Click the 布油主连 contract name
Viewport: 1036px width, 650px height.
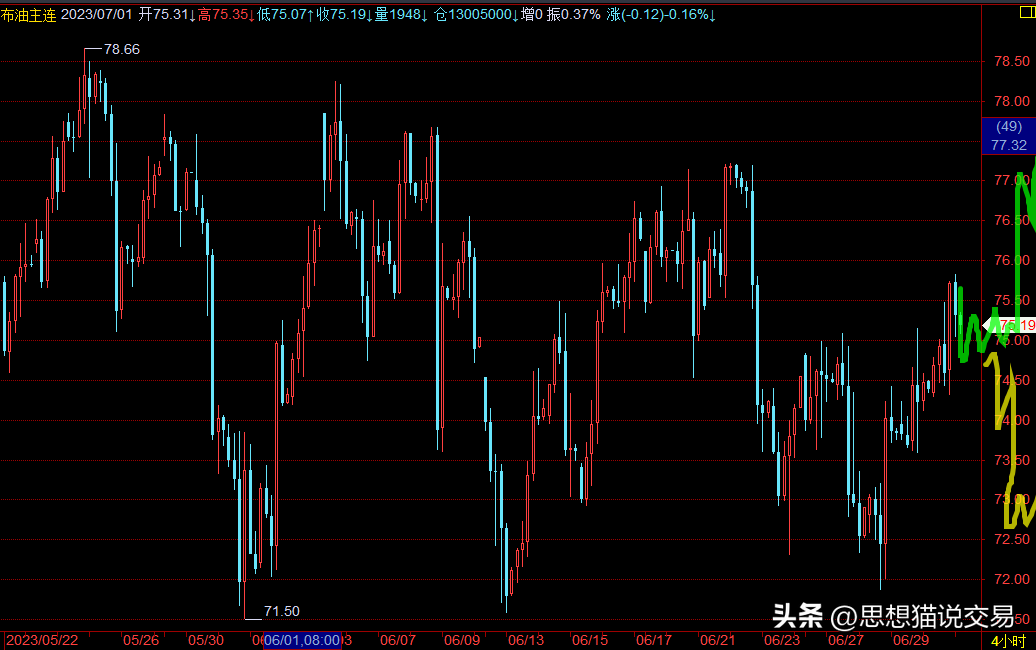coord(28,15)
